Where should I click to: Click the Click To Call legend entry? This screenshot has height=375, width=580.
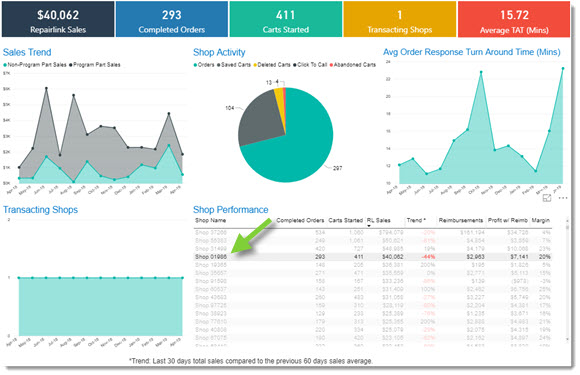tap(310, 65)
